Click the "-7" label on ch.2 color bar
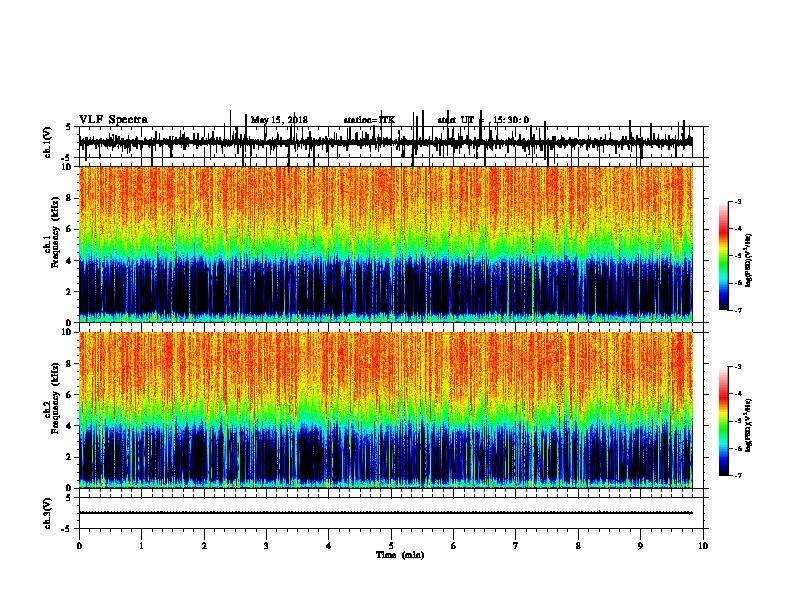The height and width of the screenshot is (612, 792). click(x=738, y=476)
